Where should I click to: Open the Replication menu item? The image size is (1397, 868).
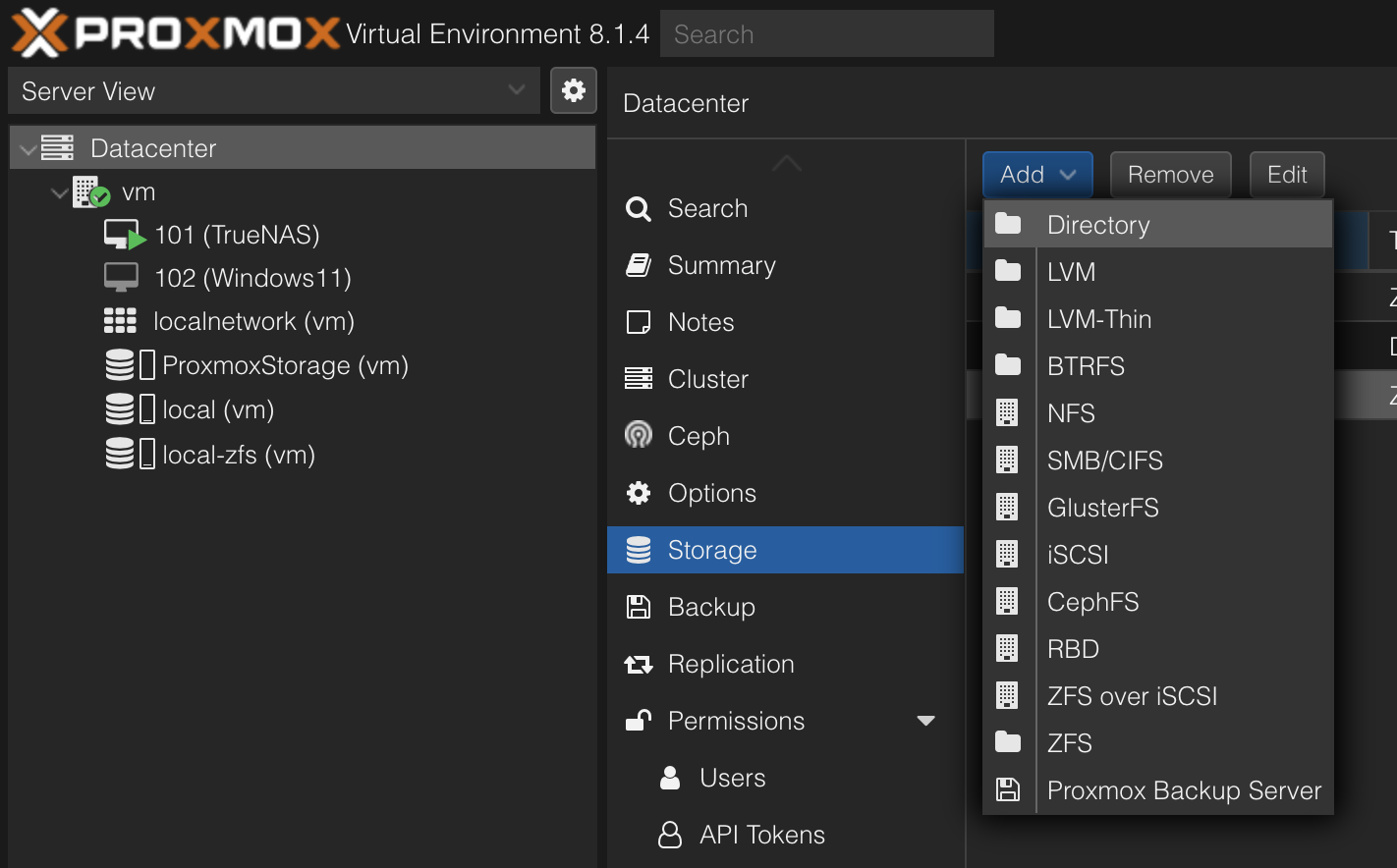pos(785,664)
